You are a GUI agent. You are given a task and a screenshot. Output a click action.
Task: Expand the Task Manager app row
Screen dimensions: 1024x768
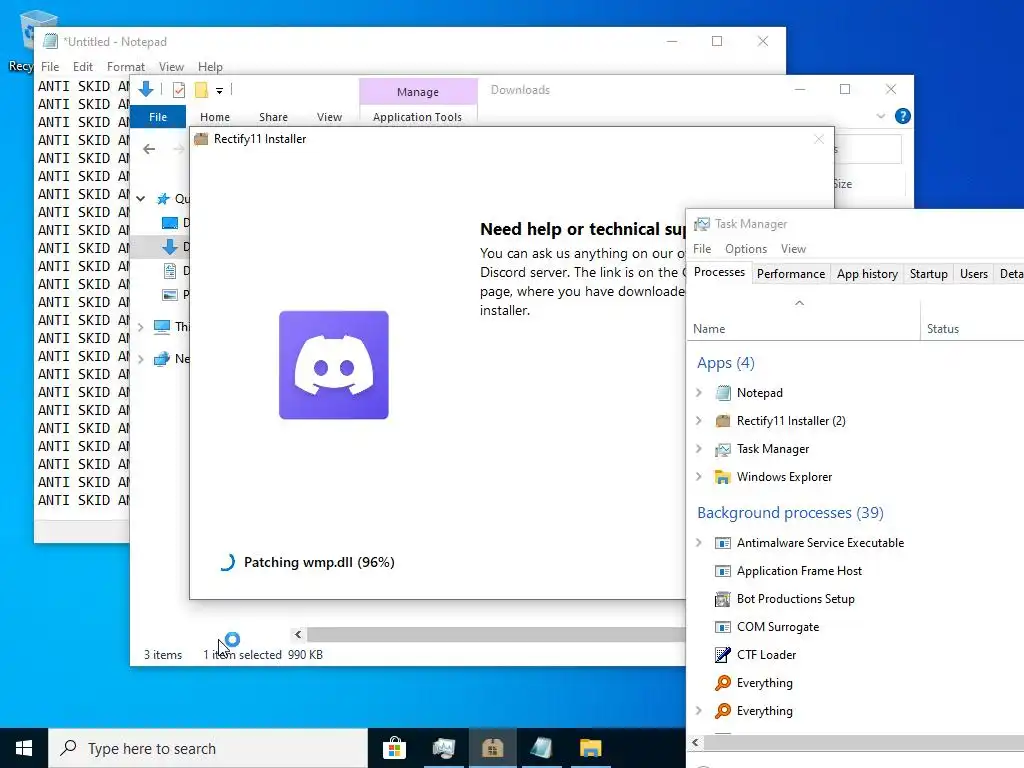tap(699, 449)
